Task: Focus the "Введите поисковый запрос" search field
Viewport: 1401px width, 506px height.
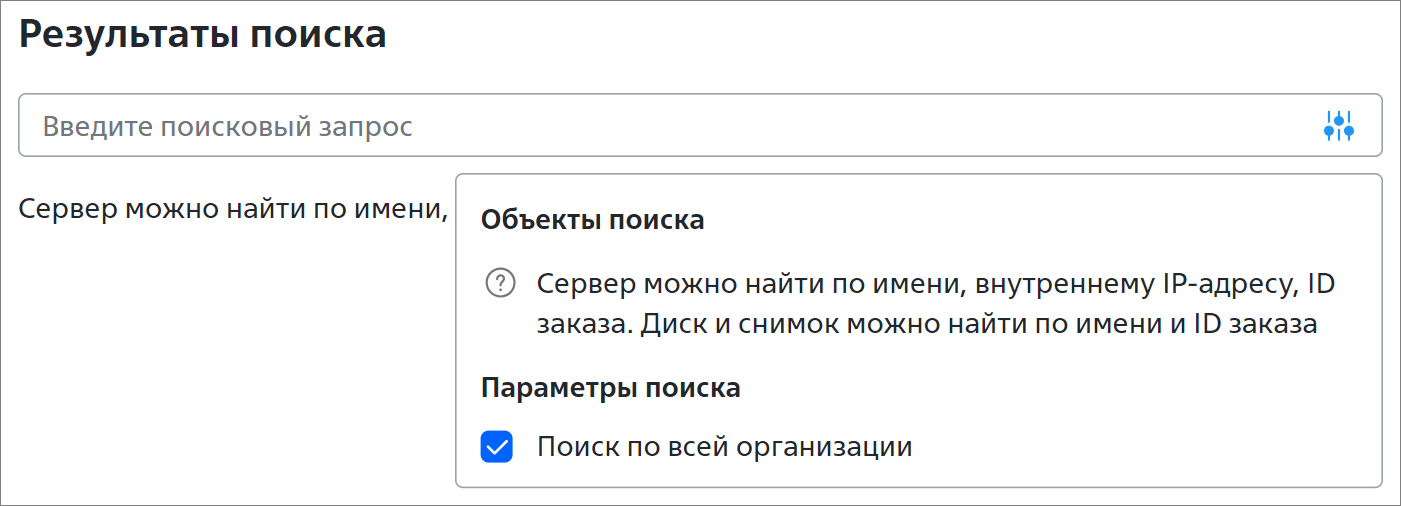Action: coord(700,126)
